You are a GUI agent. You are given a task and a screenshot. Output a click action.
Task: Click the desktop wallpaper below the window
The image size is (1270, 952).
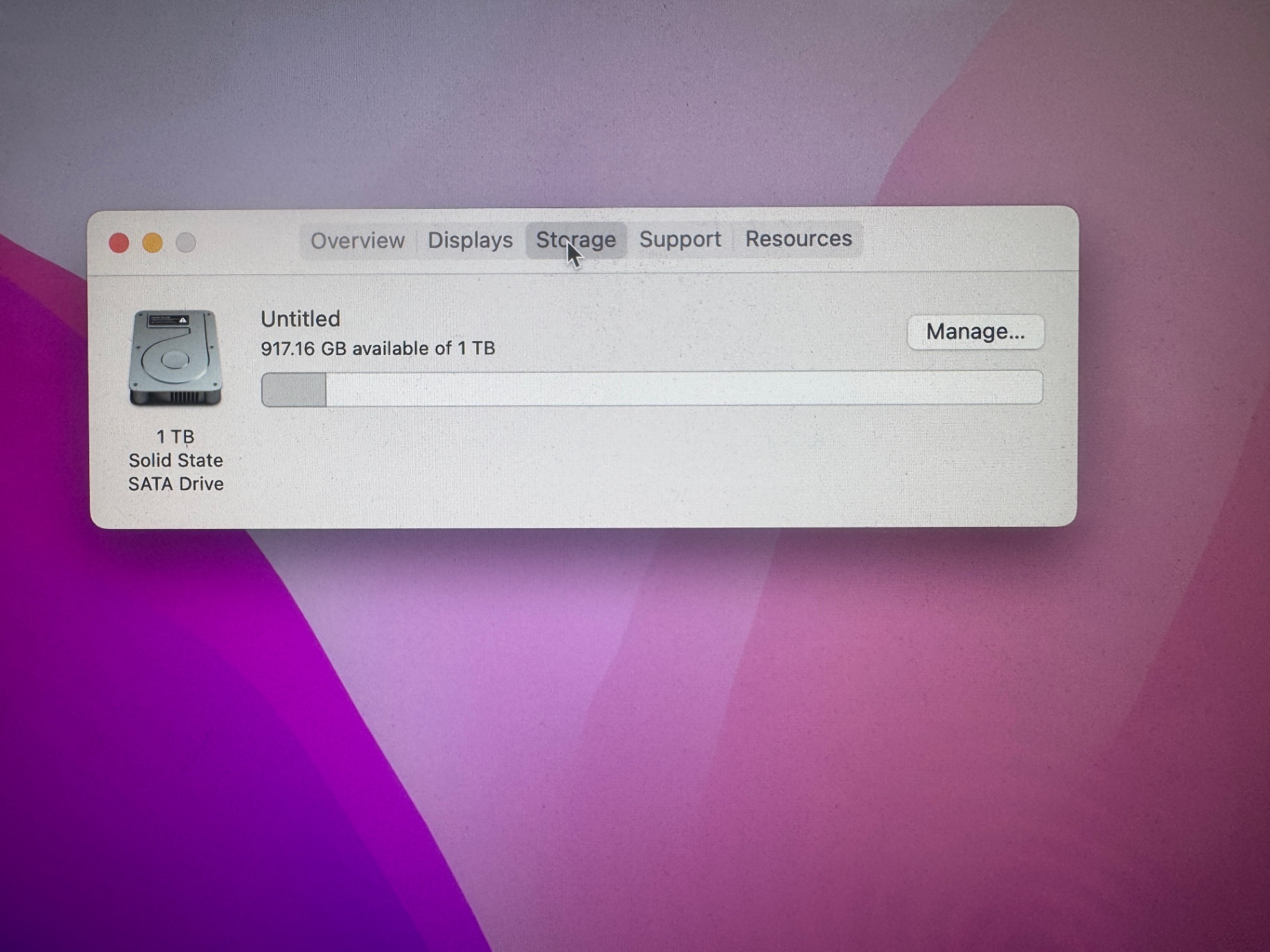pyautogui.click(x=627, y=696)
